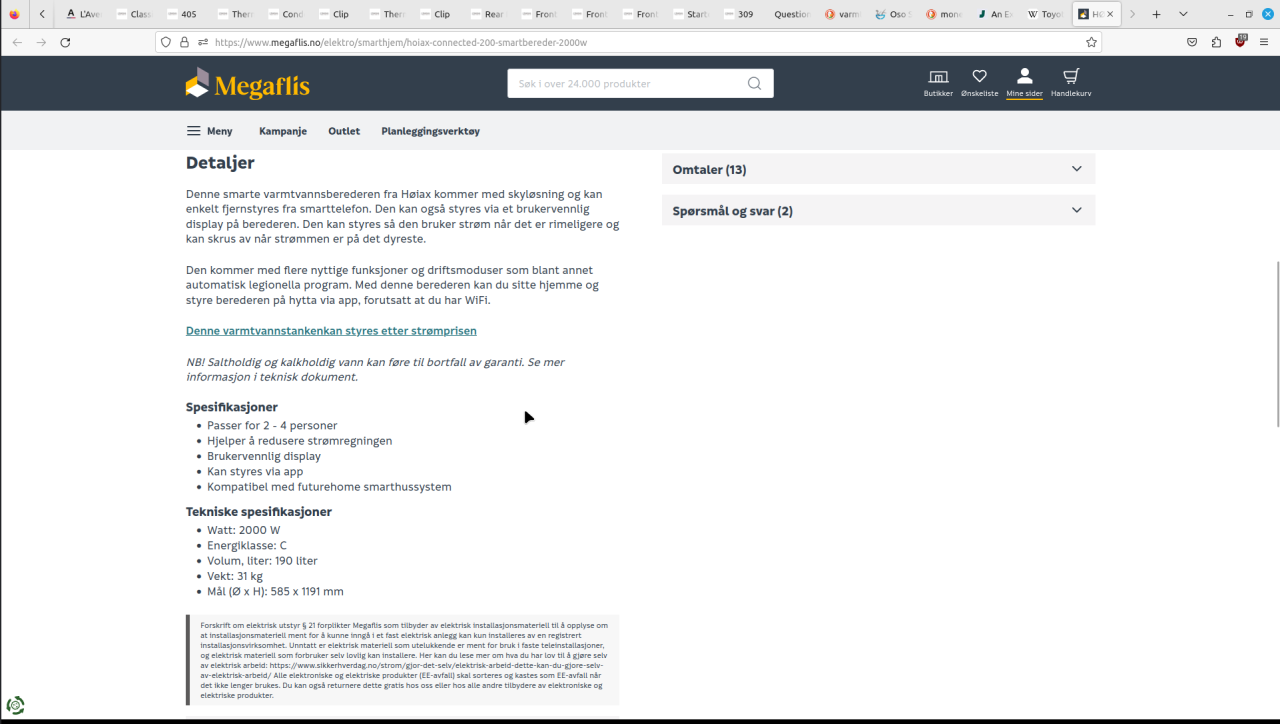Open the Outlet page
The image size is (1280, 724).
click(344, 131)
